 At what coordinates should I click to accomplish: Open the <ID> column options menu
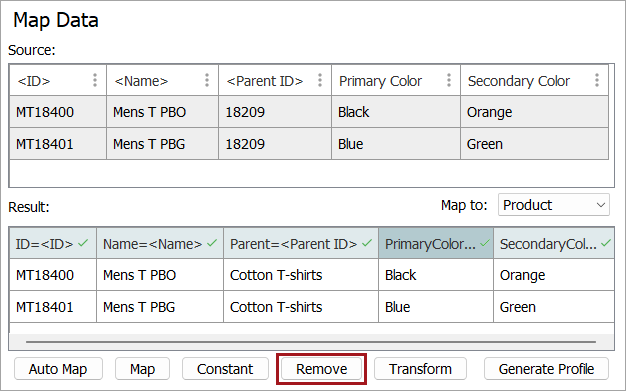pyautogui.click(x=95, y=80)
